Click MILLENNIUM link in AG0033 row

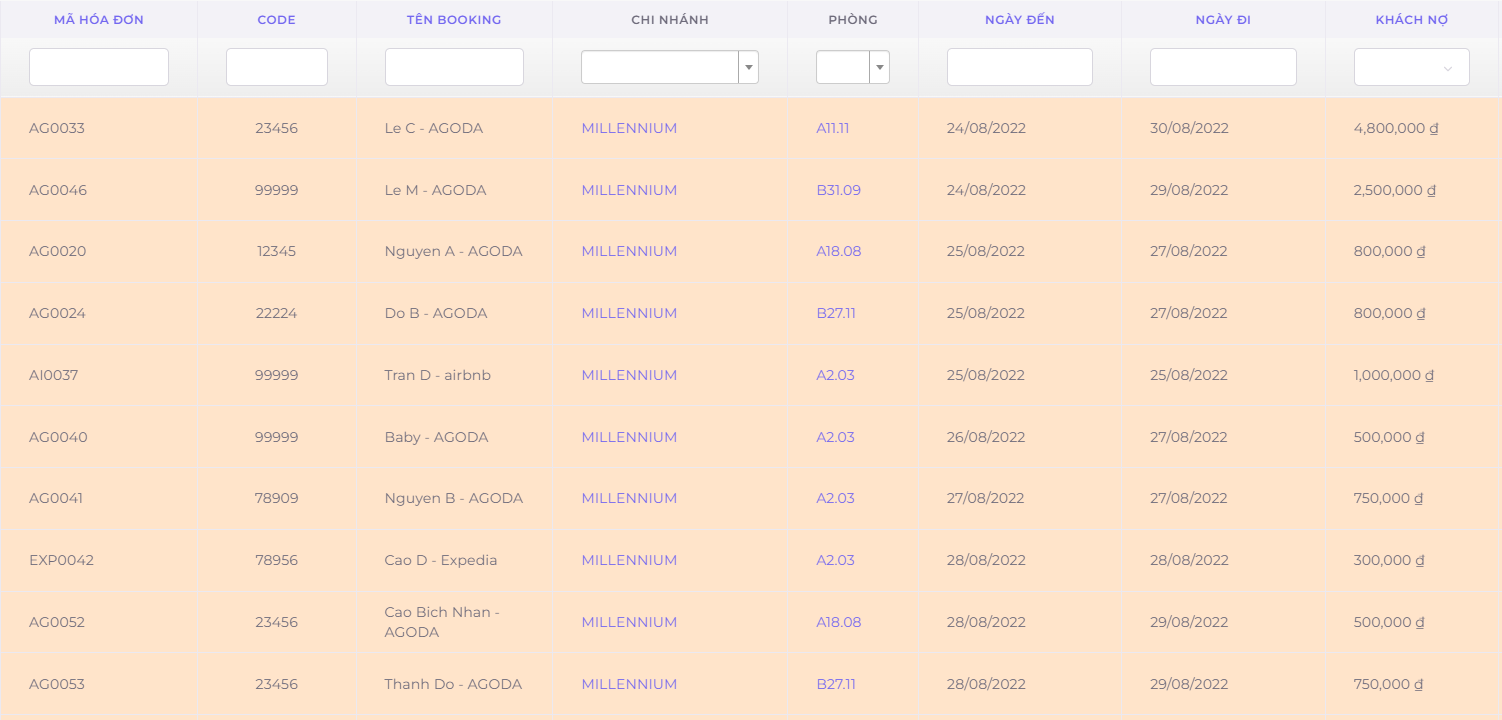[x=629, y=128]
